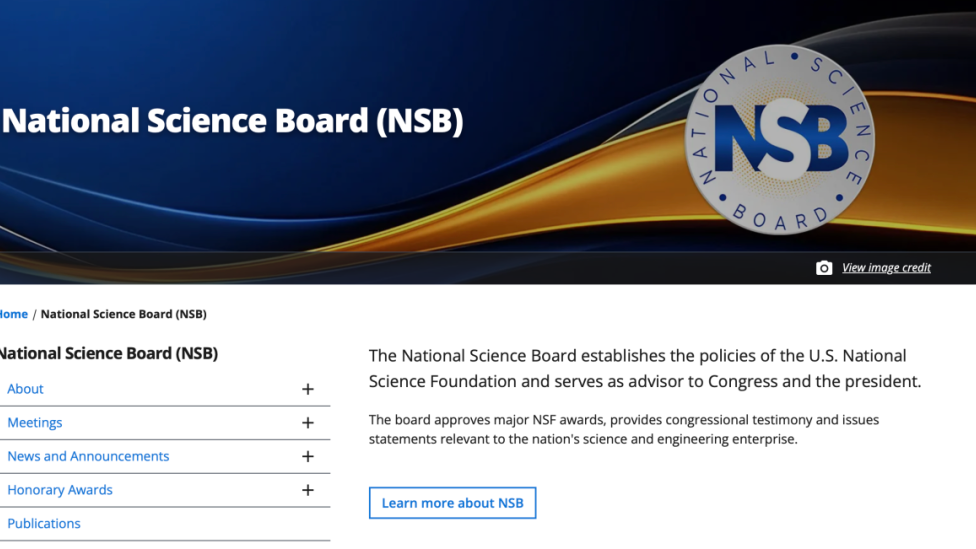The width and height of the screenshot is (976, 549).
Task: Click the circular NSB seal logo
Action: coord(780,139)
